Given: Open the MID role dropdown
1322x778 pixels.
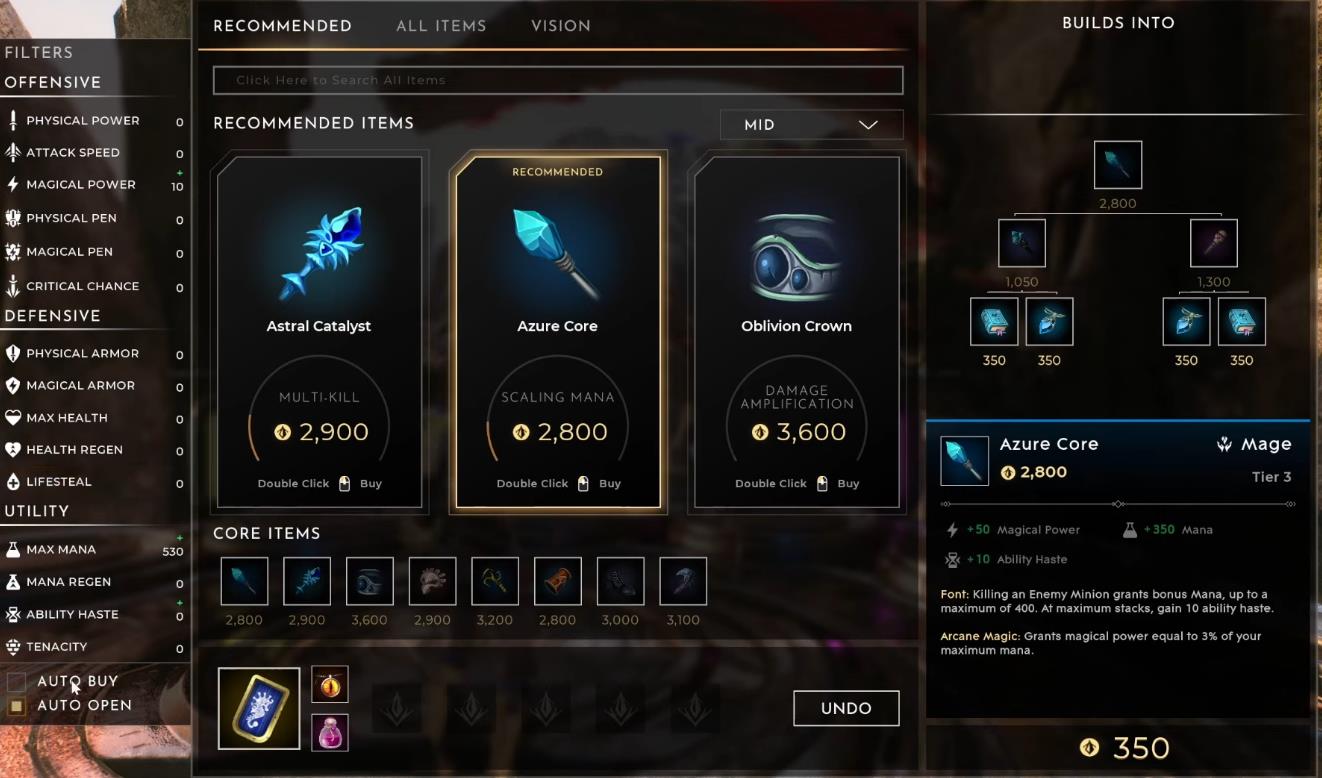Looking at the screenshot, I should 811,125.
